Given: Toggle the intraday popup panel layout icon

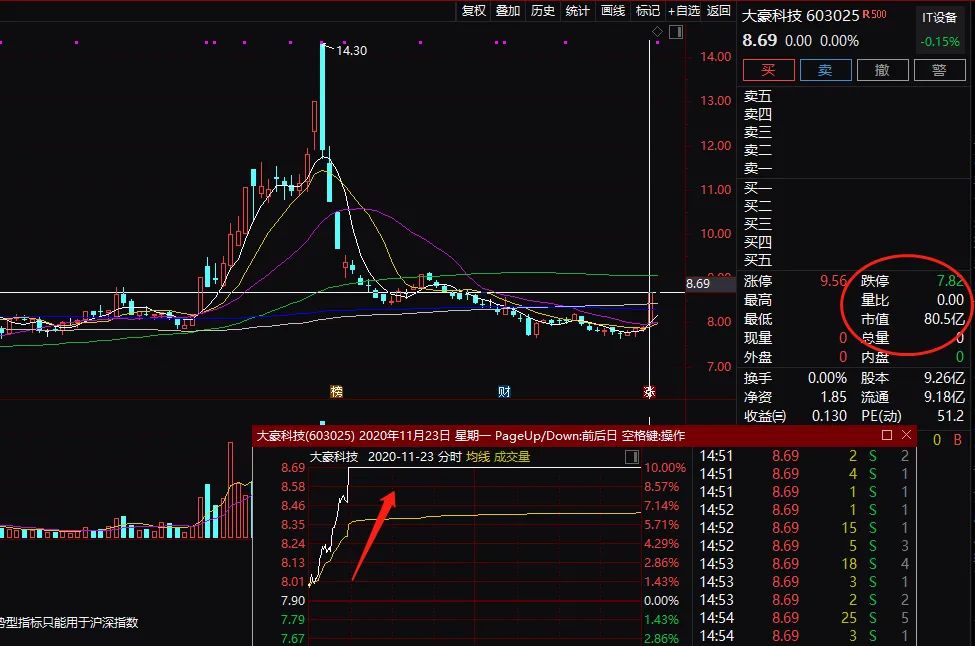Looking at the screenshot, I should tap(631, 457).
